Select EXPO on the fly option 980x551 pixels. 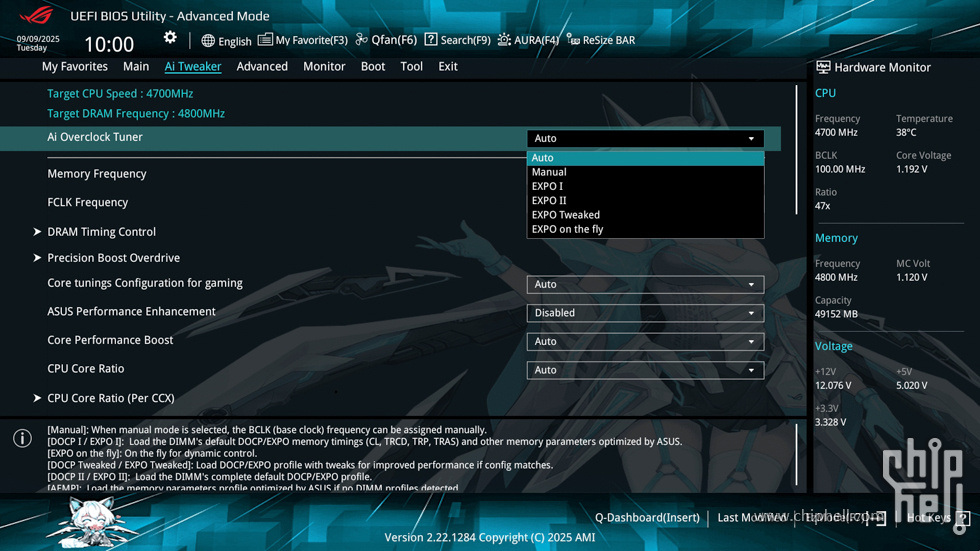pyautogui.click(x=645, y=229)
